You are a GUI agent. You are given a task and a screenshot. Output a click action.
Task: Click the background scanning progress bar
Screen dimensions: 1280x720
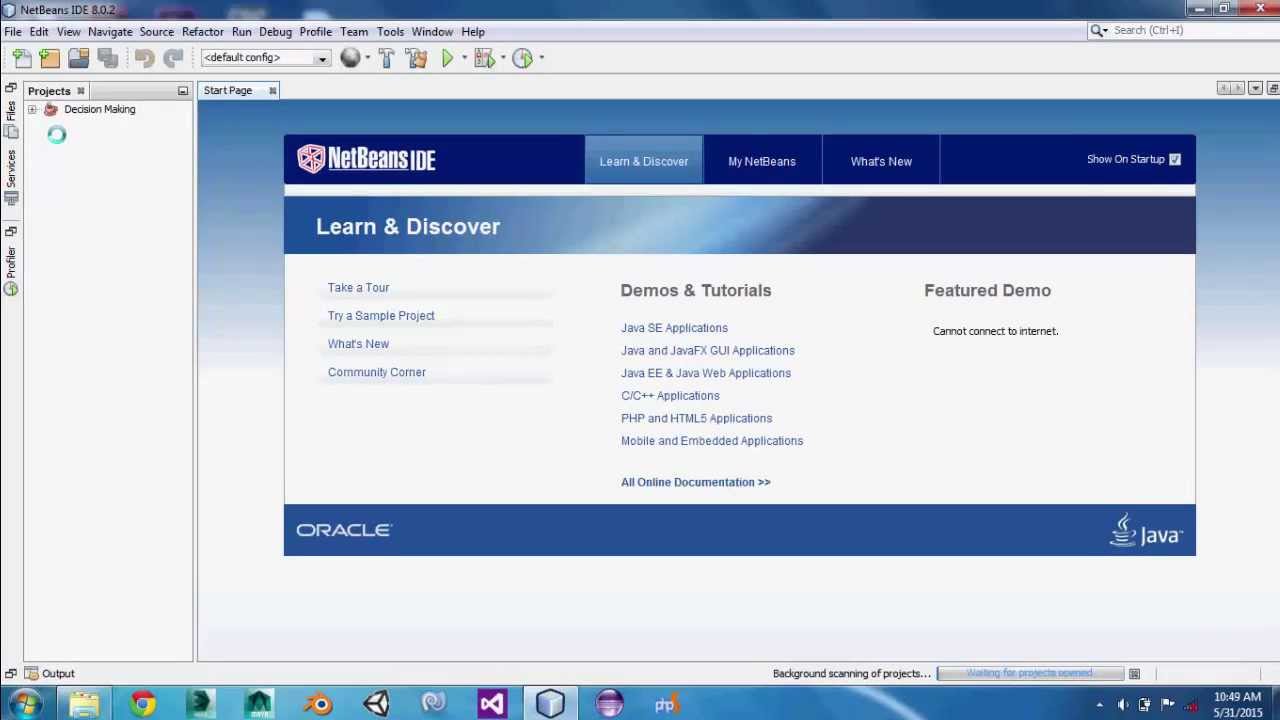[1029, 674]
